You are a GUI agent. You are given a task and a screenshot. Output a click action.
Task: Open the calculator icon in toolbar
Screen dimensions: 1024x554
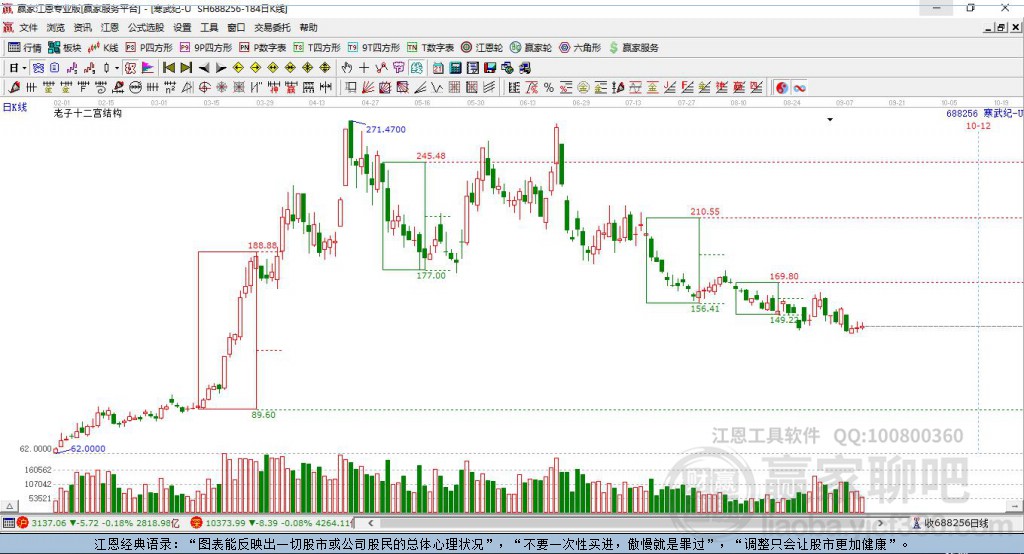tap(455, 68)
